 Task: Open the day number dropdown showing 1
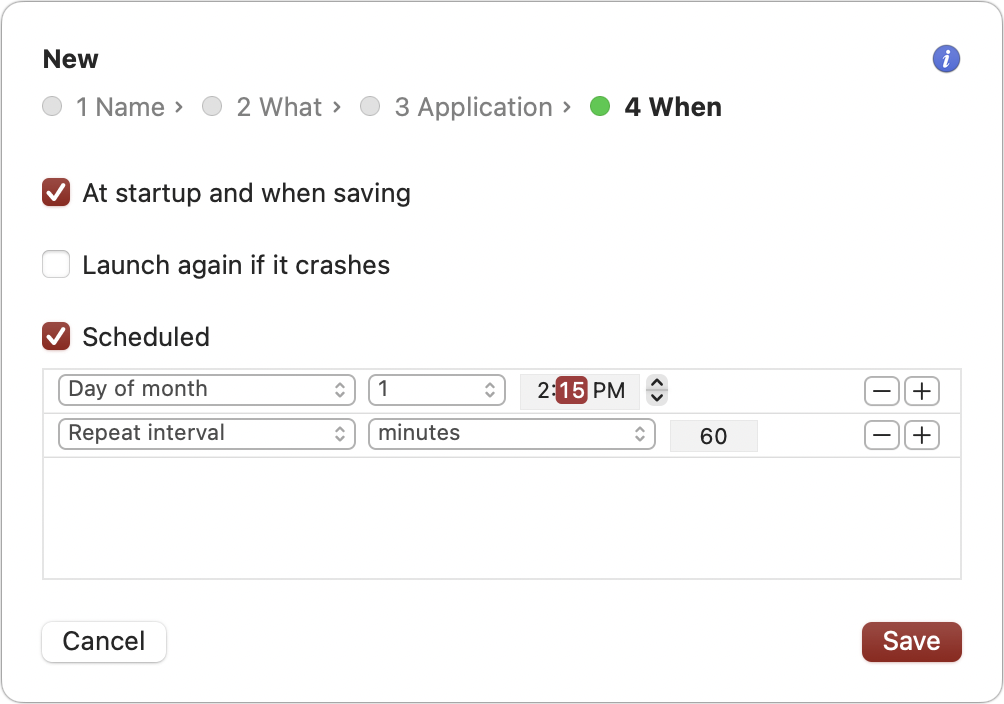point(437,390)
